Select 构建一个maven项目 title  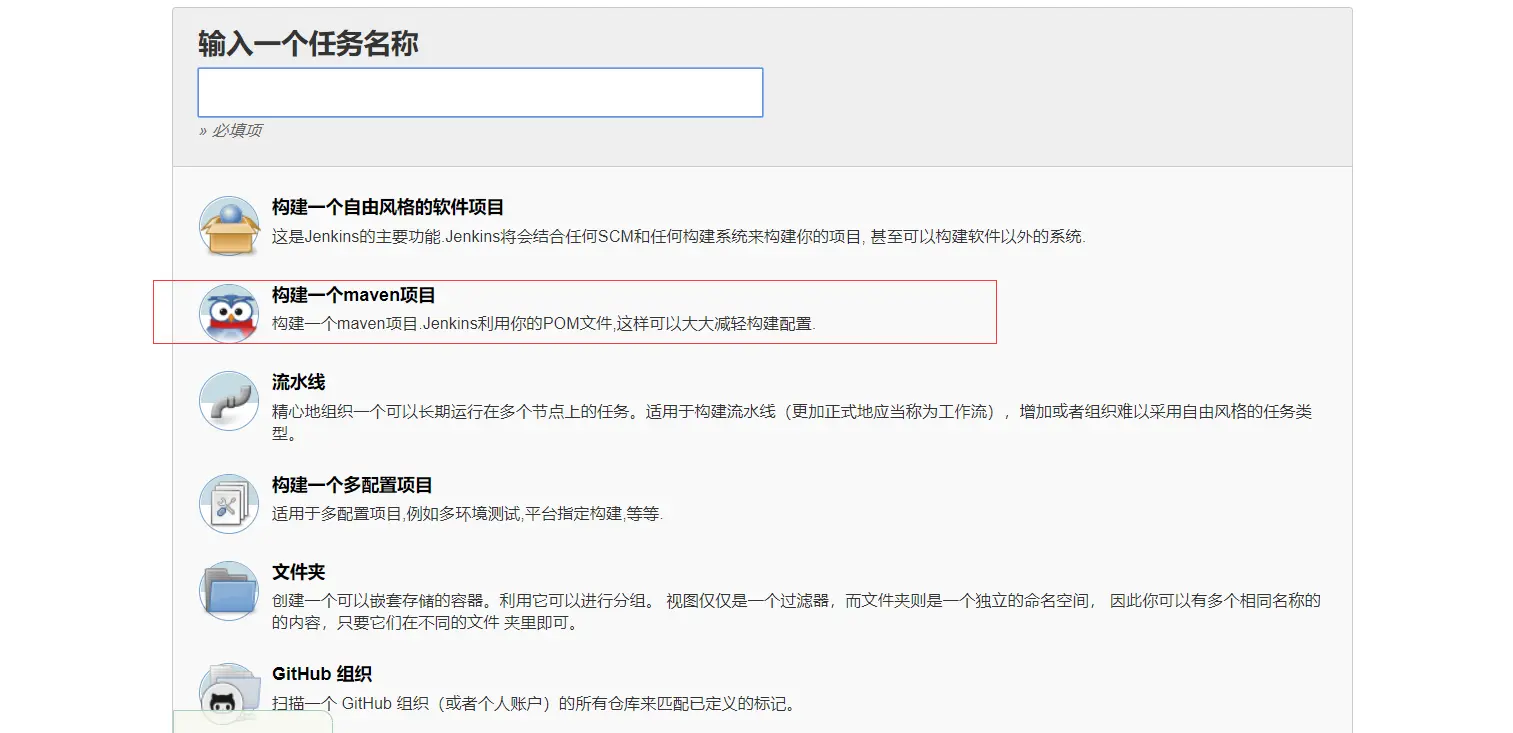(x=354, y=295)
